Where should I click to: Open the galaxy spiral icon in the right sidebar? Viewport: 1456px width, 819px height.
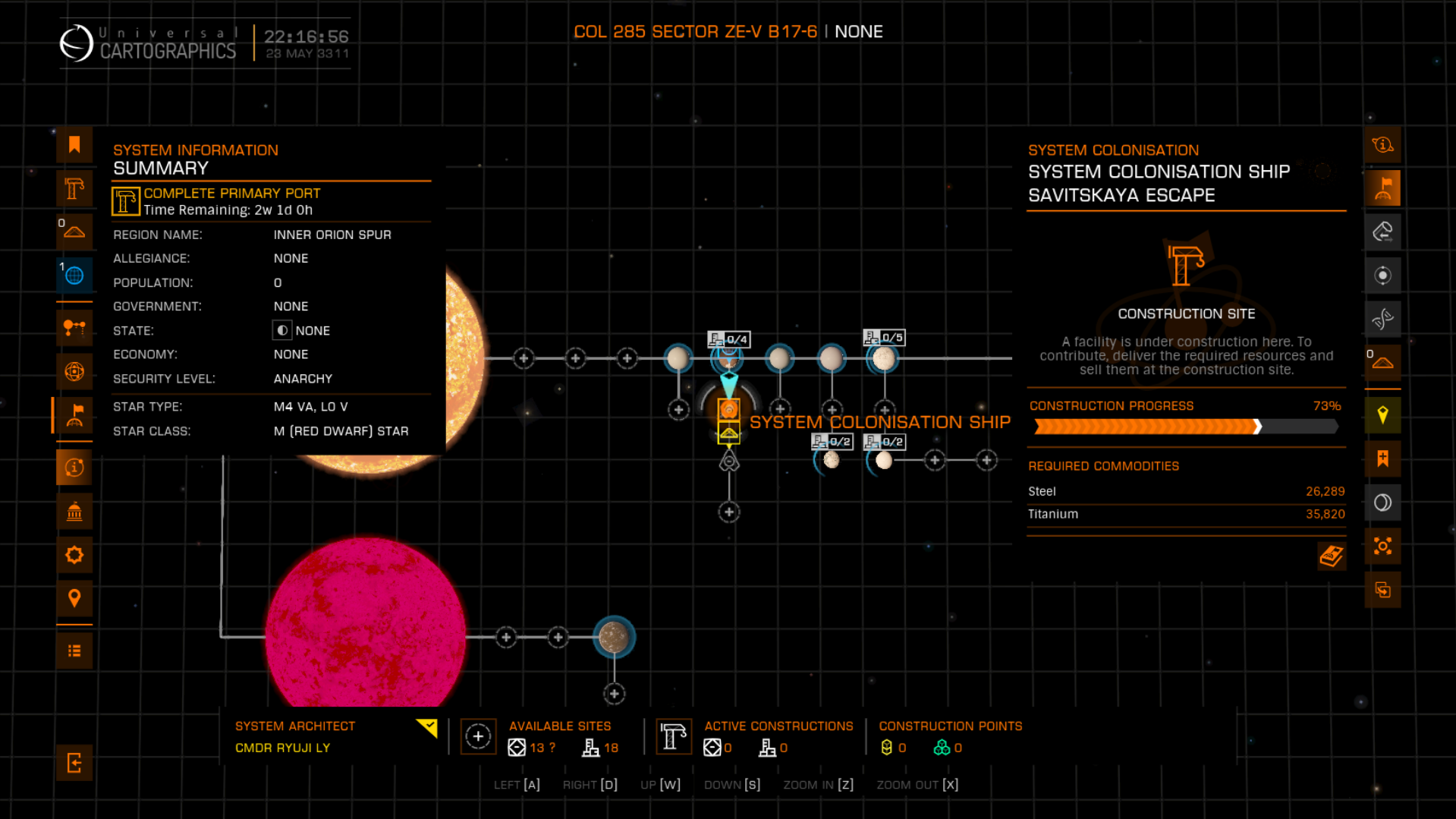[x=1382, y=319]
